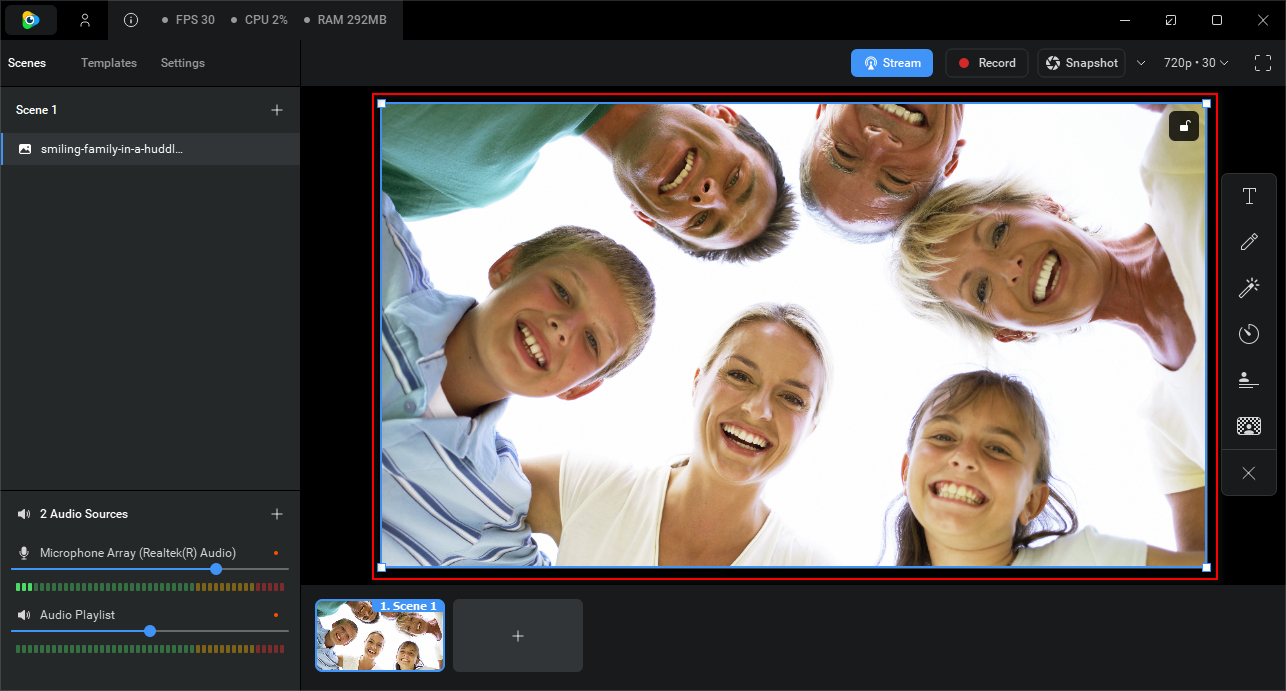
Task: Open the Timer clock tool
Action: 1249,333
